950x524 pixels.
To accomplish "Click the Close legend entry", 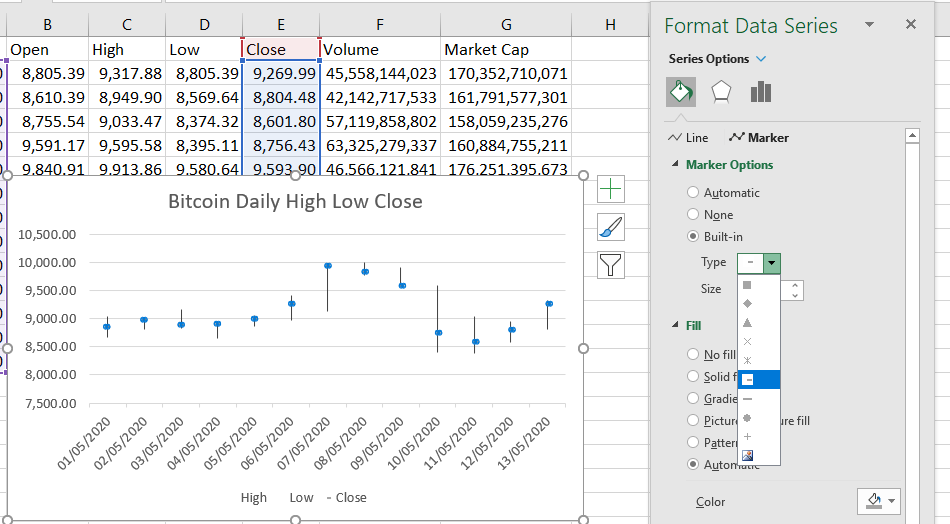I will coord(346,497).
